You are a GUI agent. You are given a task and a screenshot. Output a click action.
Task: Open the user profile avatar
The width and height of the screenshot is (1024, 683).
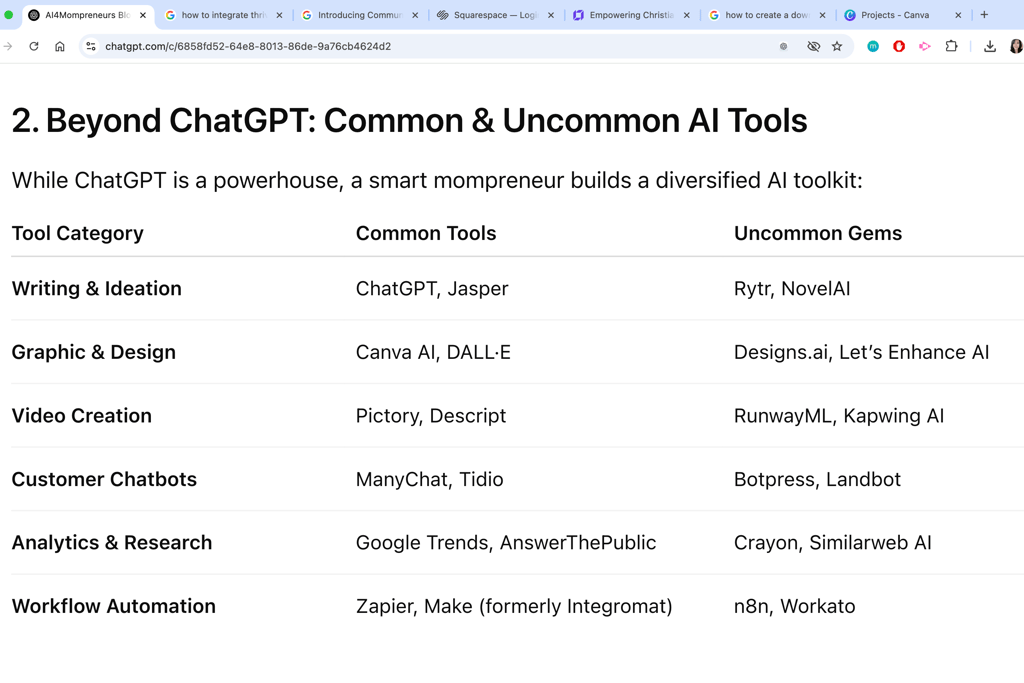click(1016, 46)
